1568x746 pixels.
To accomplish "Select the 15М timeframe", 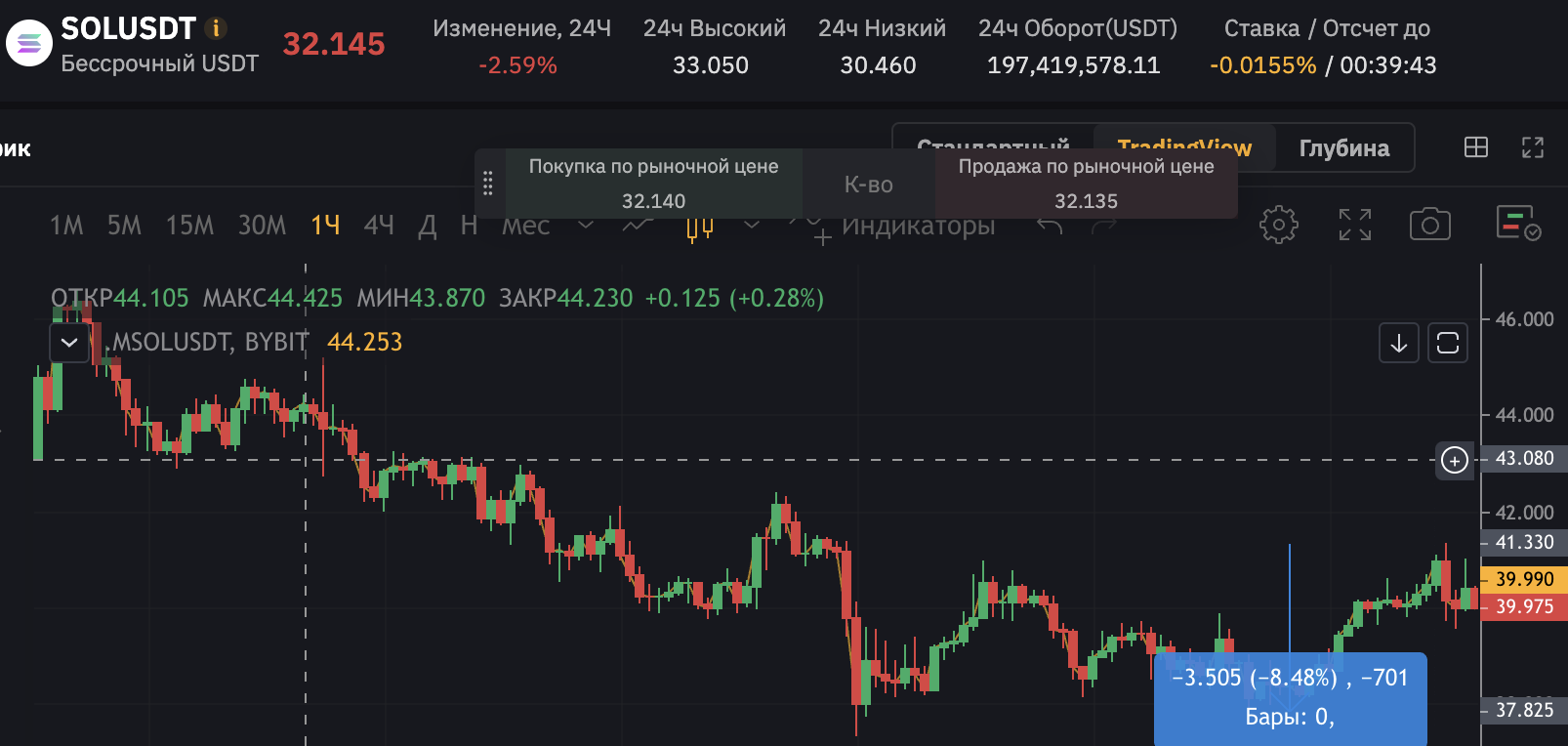I will [x=189, y=226].
